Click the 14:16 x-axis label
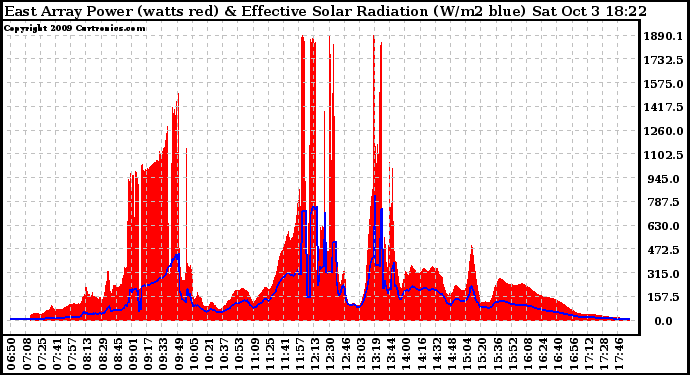Image resolution: width=690 pixels, height=375 pixels. click(x=422, y=353)
